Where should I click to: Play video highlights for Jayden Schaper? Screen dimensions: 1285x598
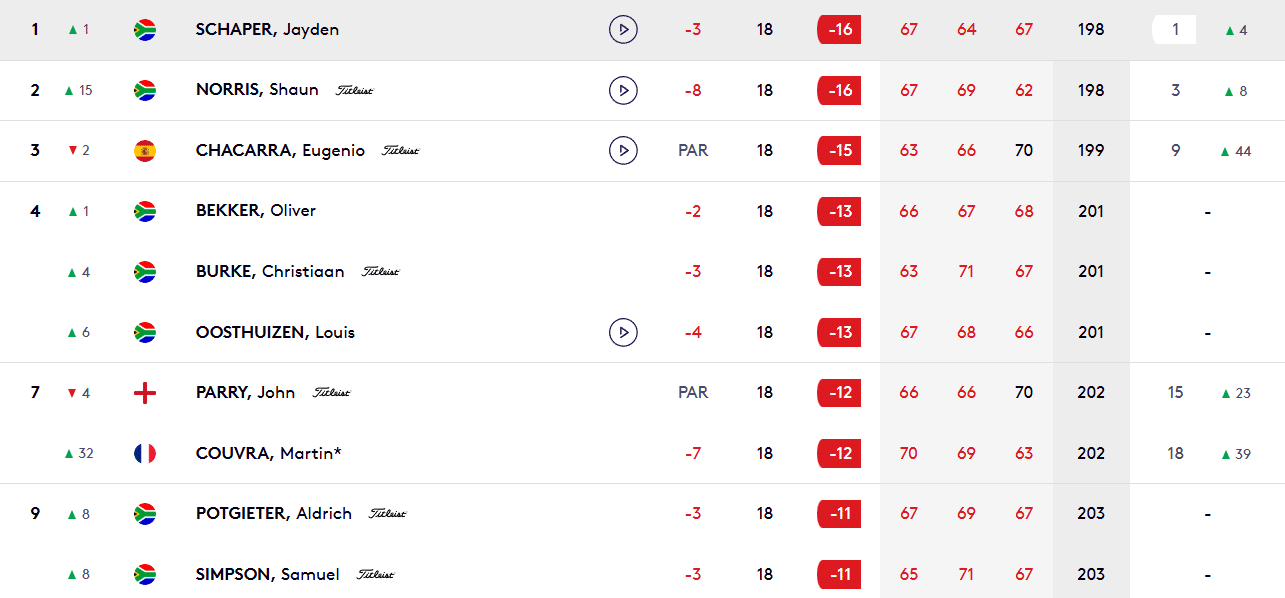click(623, 30)
